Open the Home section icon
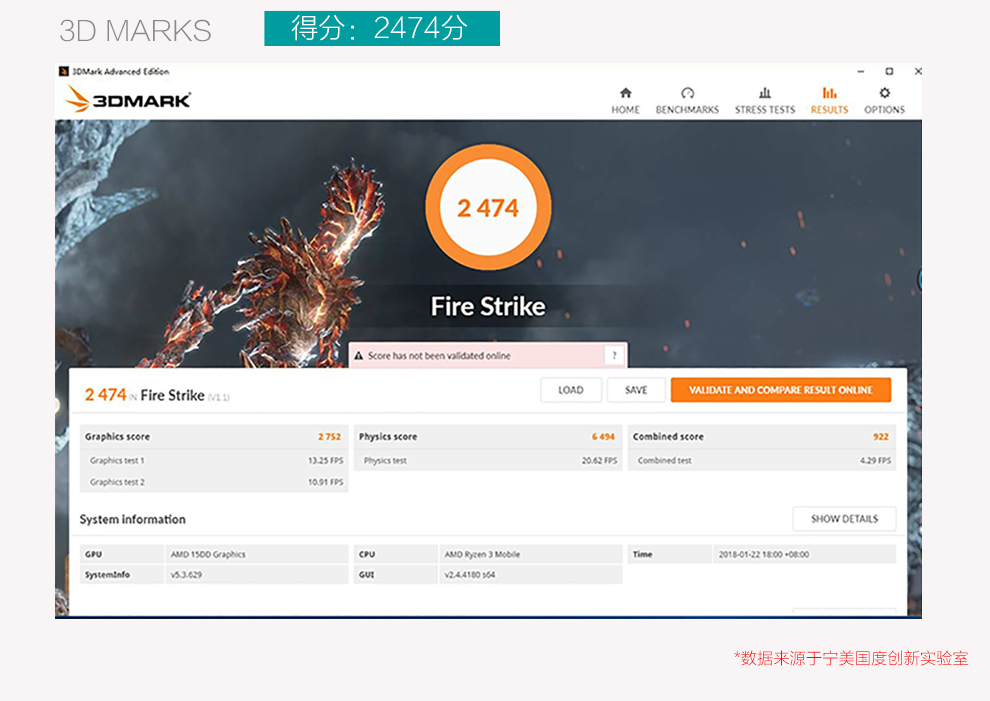The width and height of the screenshot is (990, 701). pos(625,93)
